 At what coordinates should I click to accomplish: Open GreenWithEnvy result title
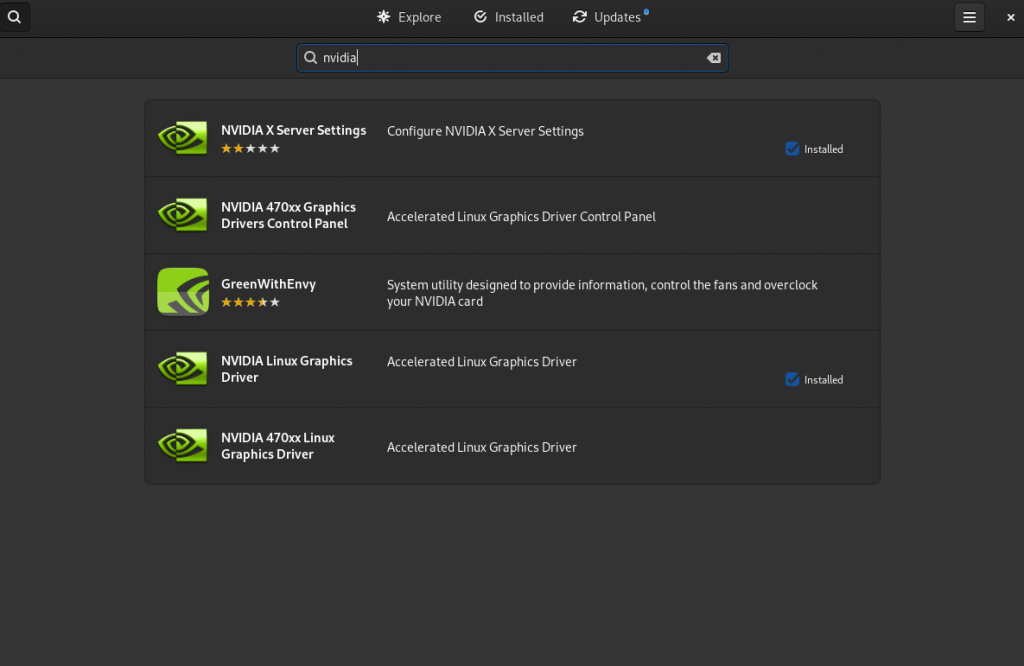268,284
